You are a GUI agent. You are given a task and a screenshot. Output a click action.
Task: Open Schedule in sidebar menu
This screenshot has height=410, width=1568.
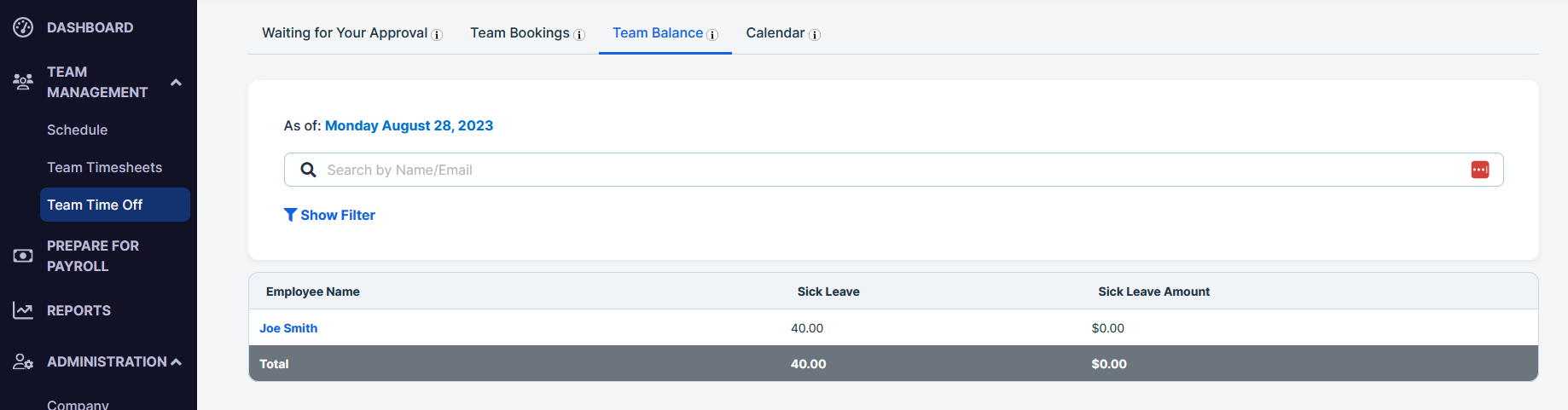(x=78, y=130)
